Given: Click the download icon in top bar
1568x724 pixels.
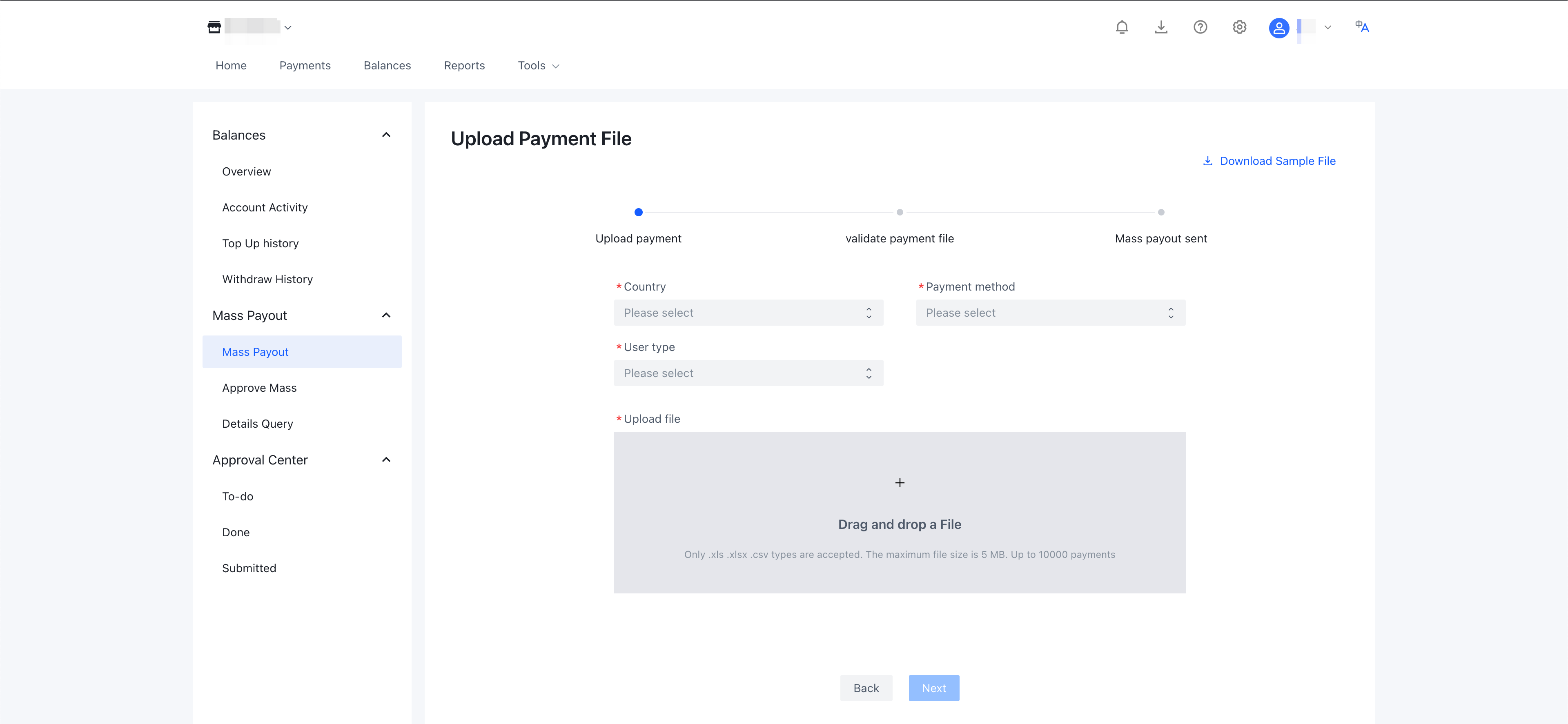Looking at the screenshot, I should tap(1161, 27).
